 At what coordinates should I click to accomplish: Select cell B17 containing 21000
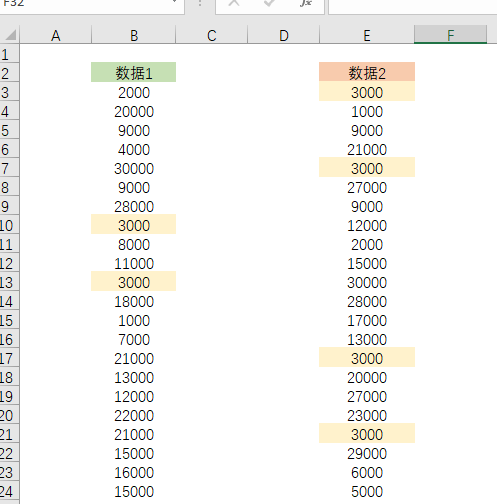click(133, 358)
